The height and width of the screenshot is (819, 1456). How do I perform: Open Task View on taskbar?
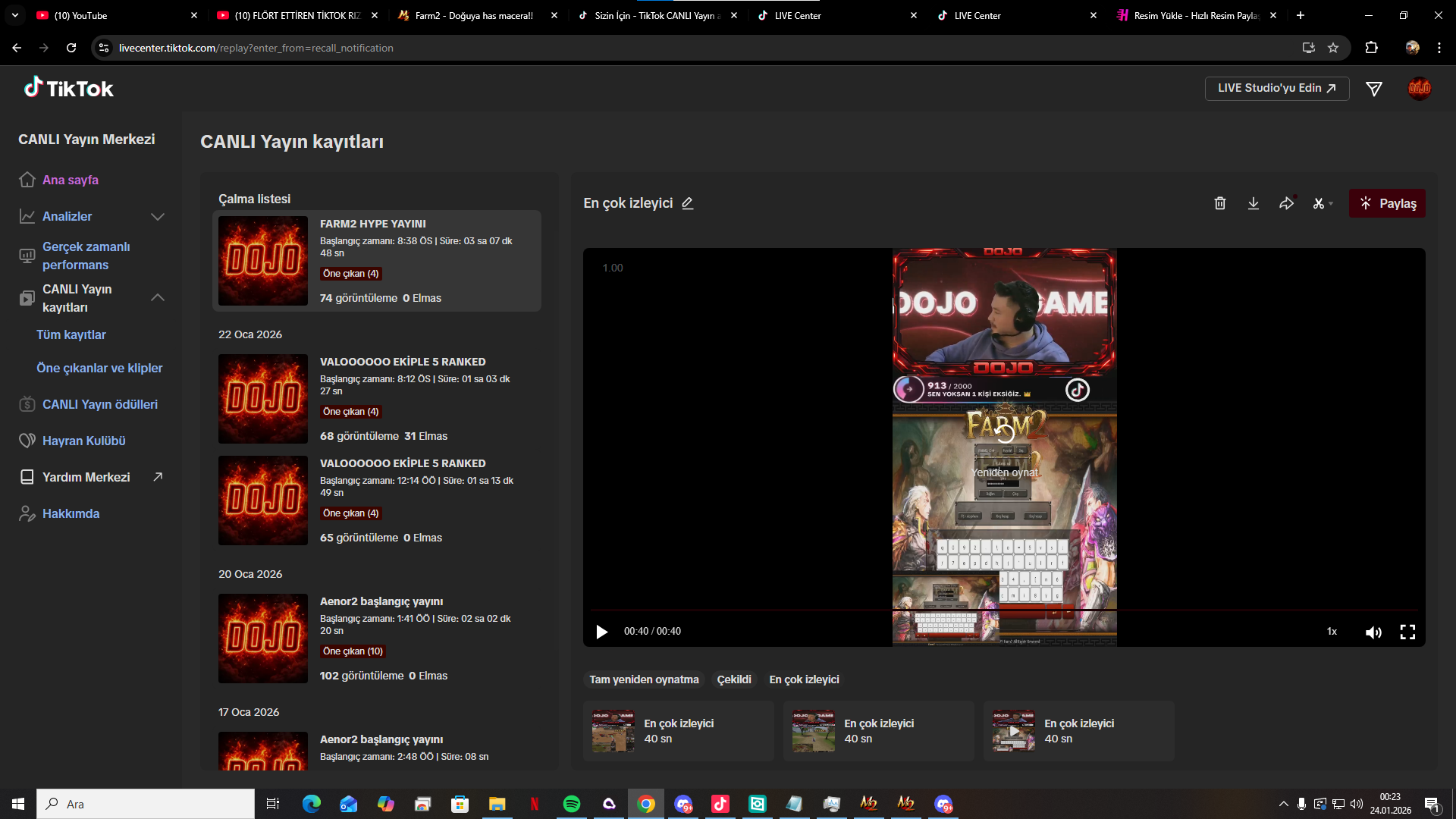pos(273,804)
